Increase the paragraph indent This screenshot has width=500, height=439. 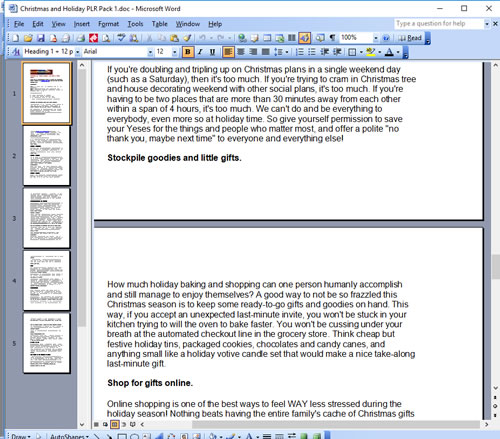337,52
